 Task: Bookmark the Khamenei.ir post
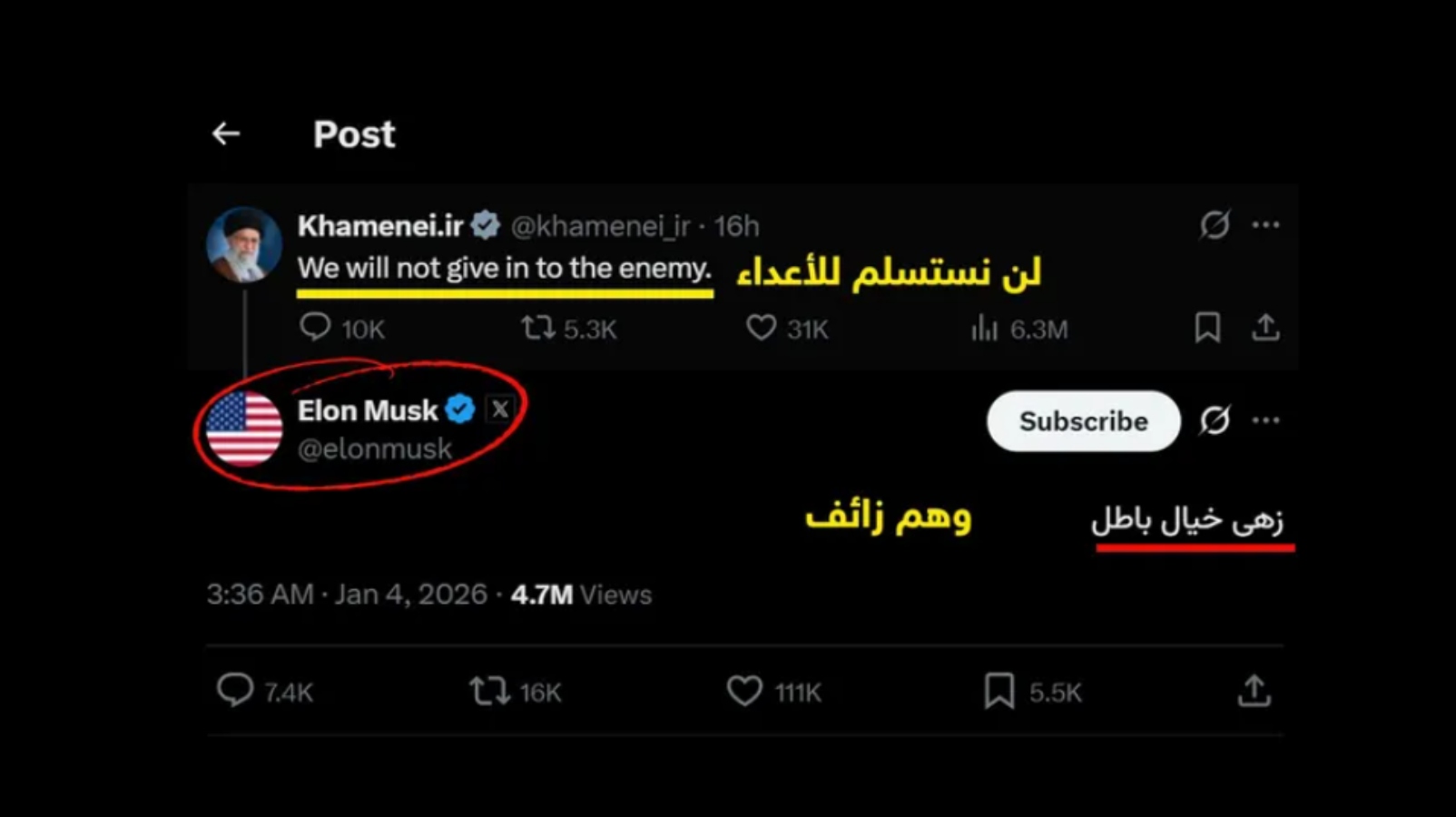coord(1207,327)
